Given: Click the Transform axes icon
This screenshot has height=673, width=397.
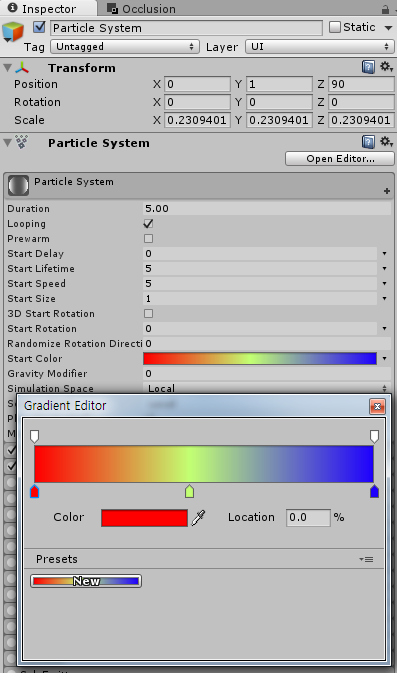Looking at the screenshot, I should [22, 68].
